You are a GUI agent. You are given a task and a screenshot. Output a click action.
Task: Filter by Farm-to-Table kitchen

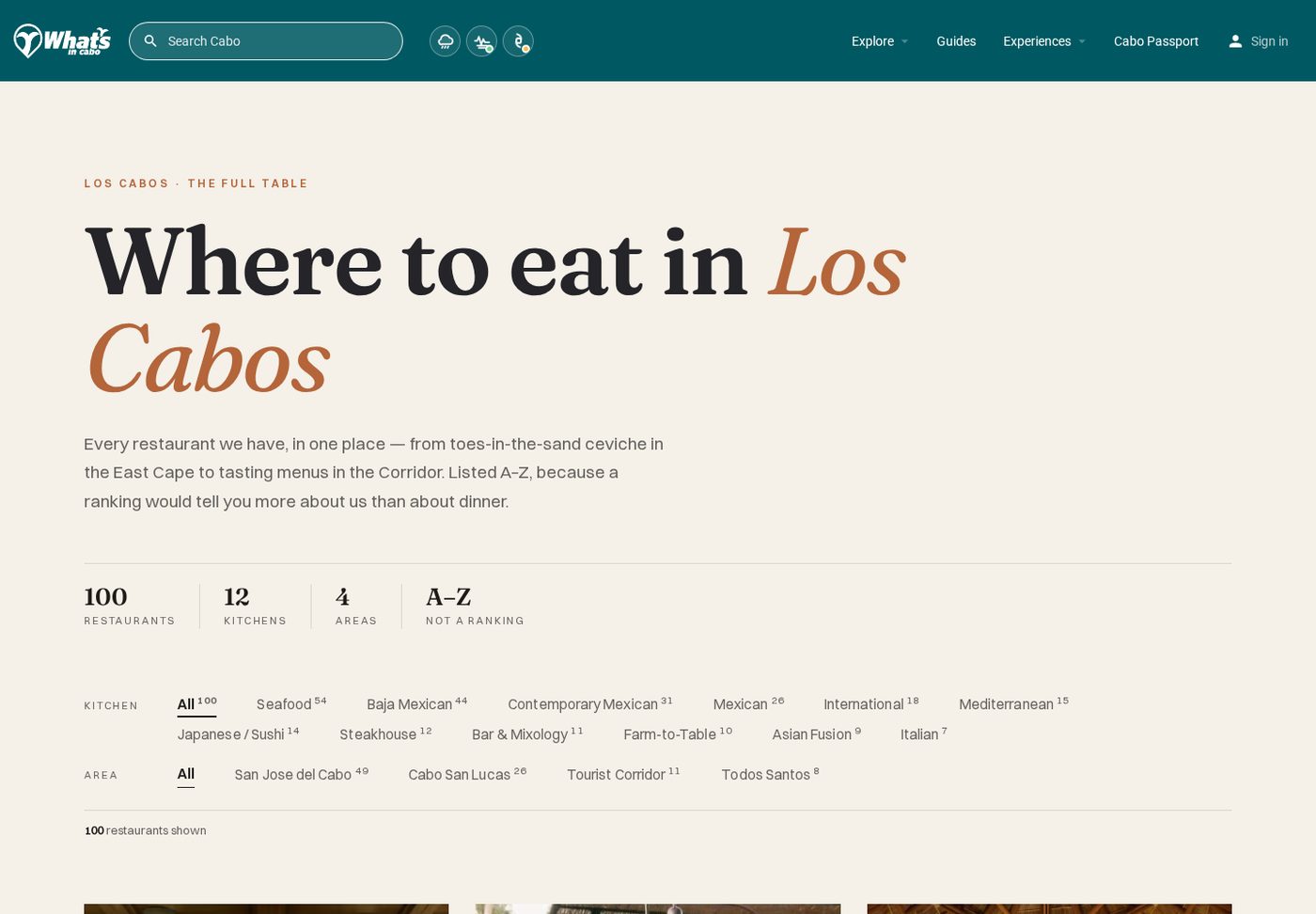(x=678, y=734)
